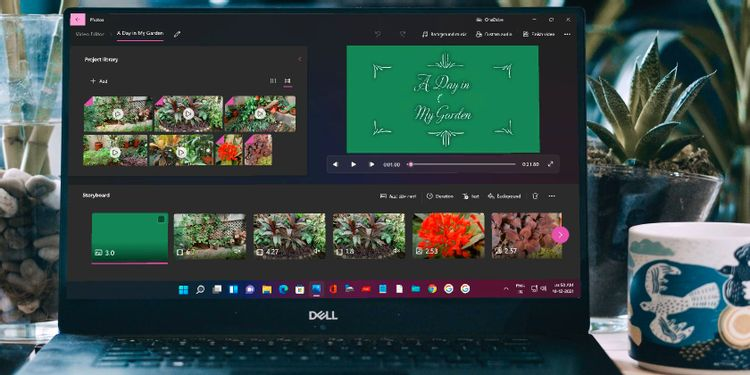Select the red flower photo in library
This screenshot has width=750, height=375.
(229, 150)
